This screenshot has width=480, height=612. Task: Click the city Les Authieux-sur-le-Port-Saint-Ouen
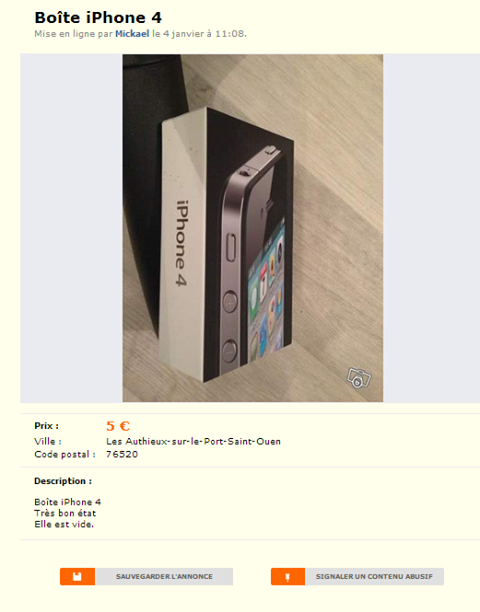click(193, 441)
